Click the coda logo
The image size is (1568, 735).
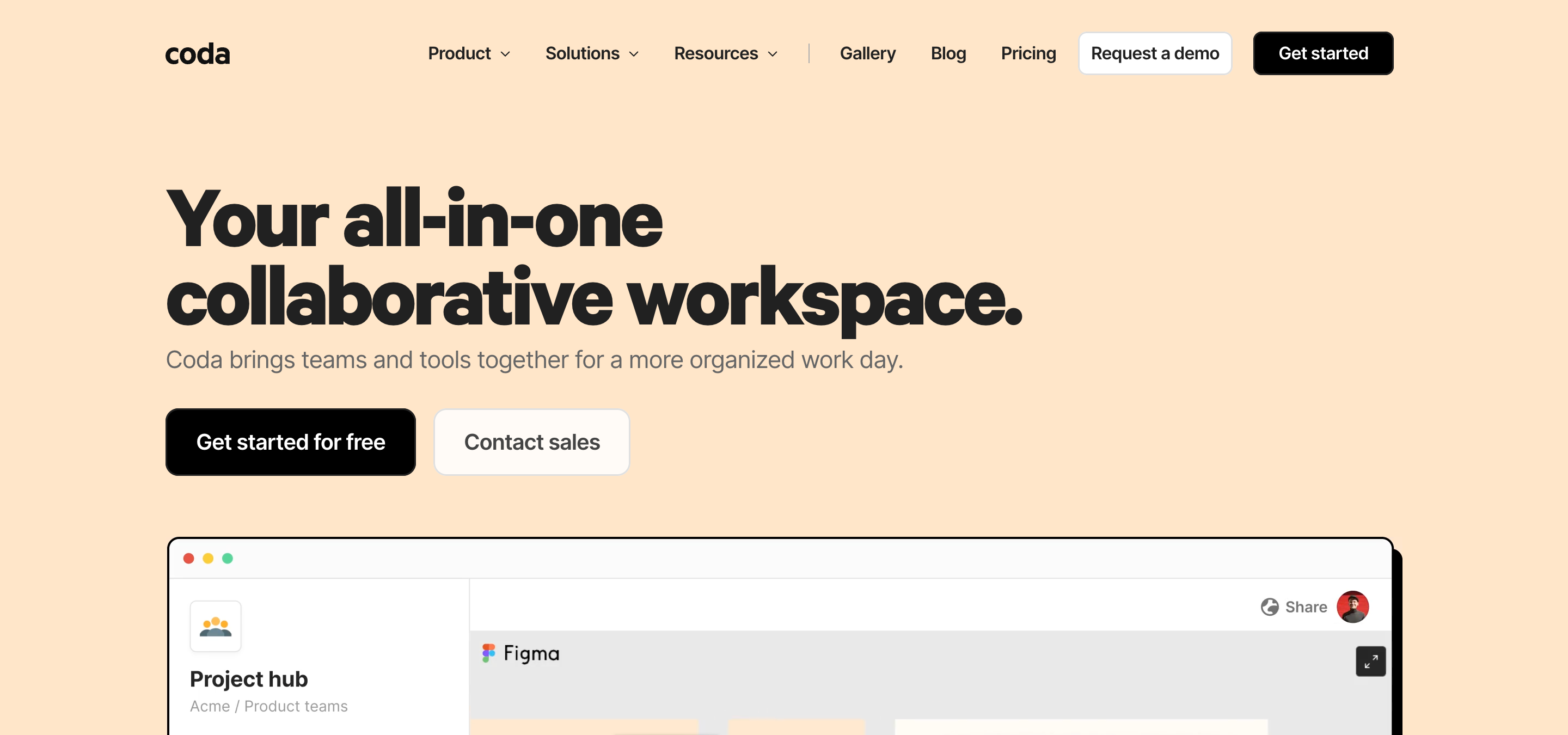pyautogui.click(x=197, y=53)
